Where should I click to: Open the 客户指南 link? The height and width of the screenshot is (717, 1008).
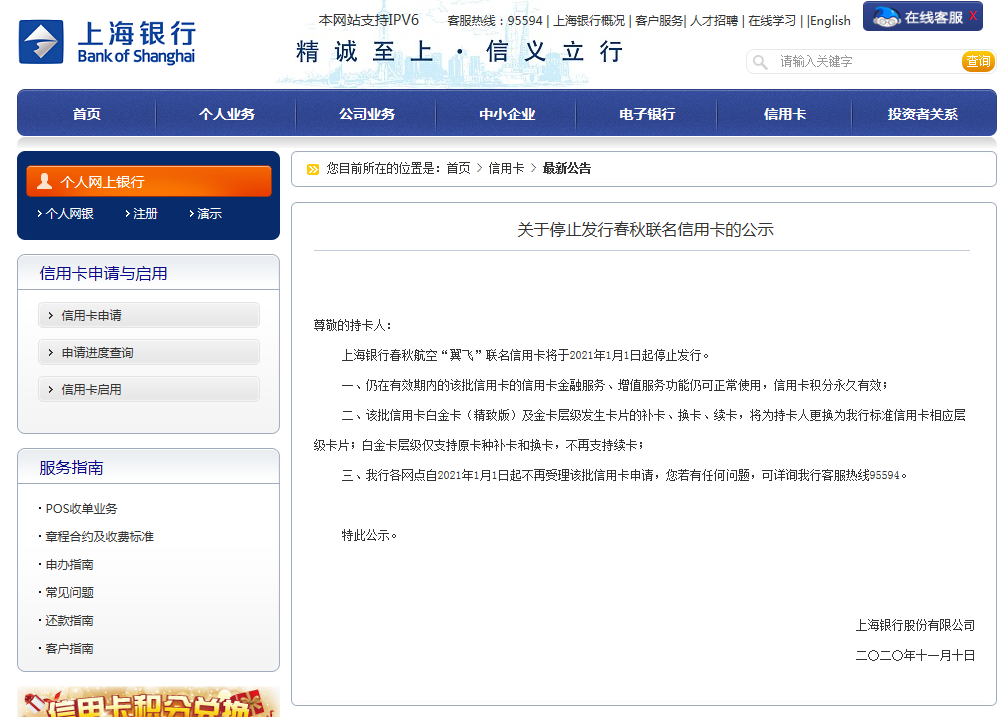(x=69, y=648)
